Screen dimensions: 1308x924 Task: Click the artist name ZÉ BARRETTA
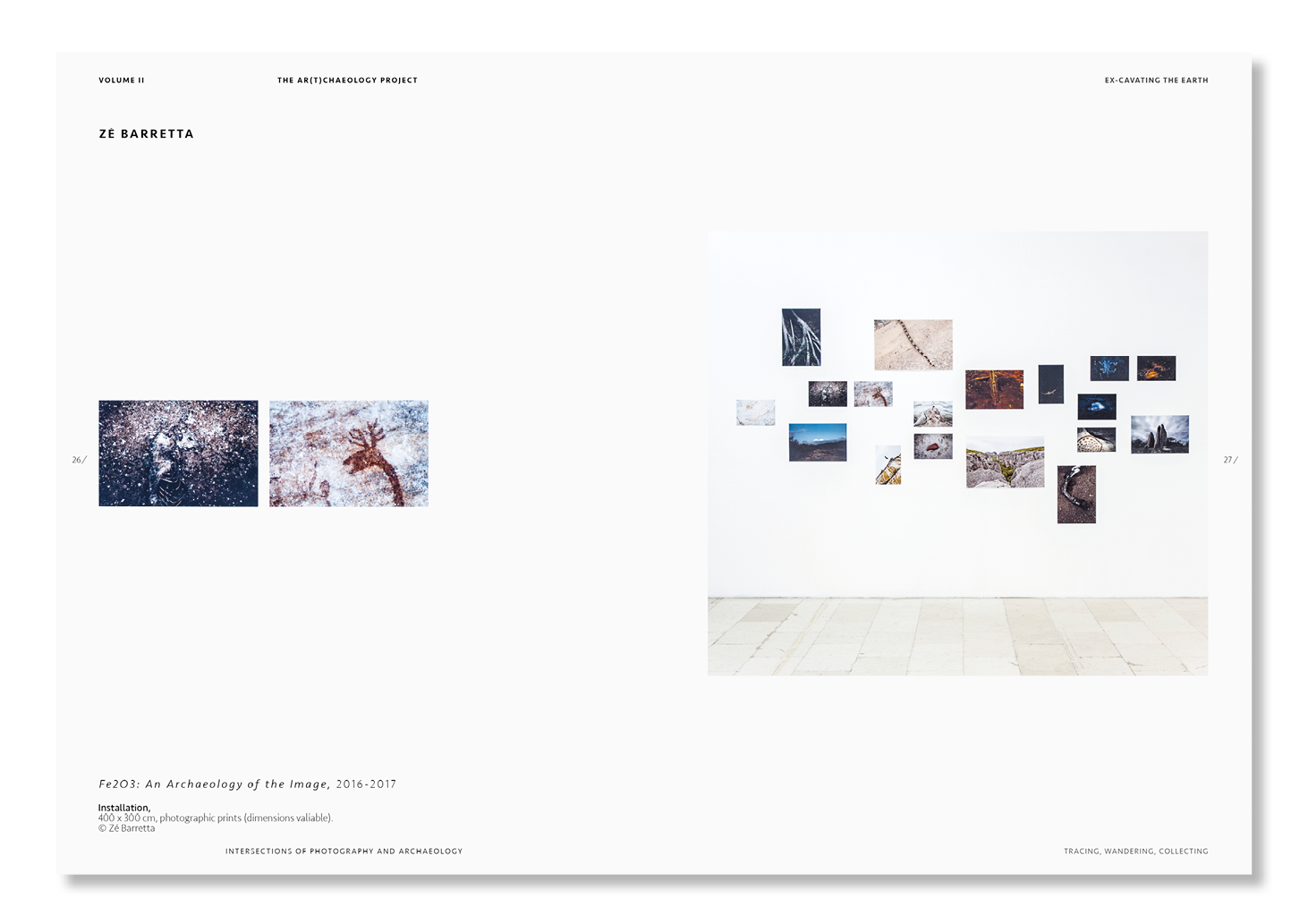pyautogui.click(x=146, y=133)
